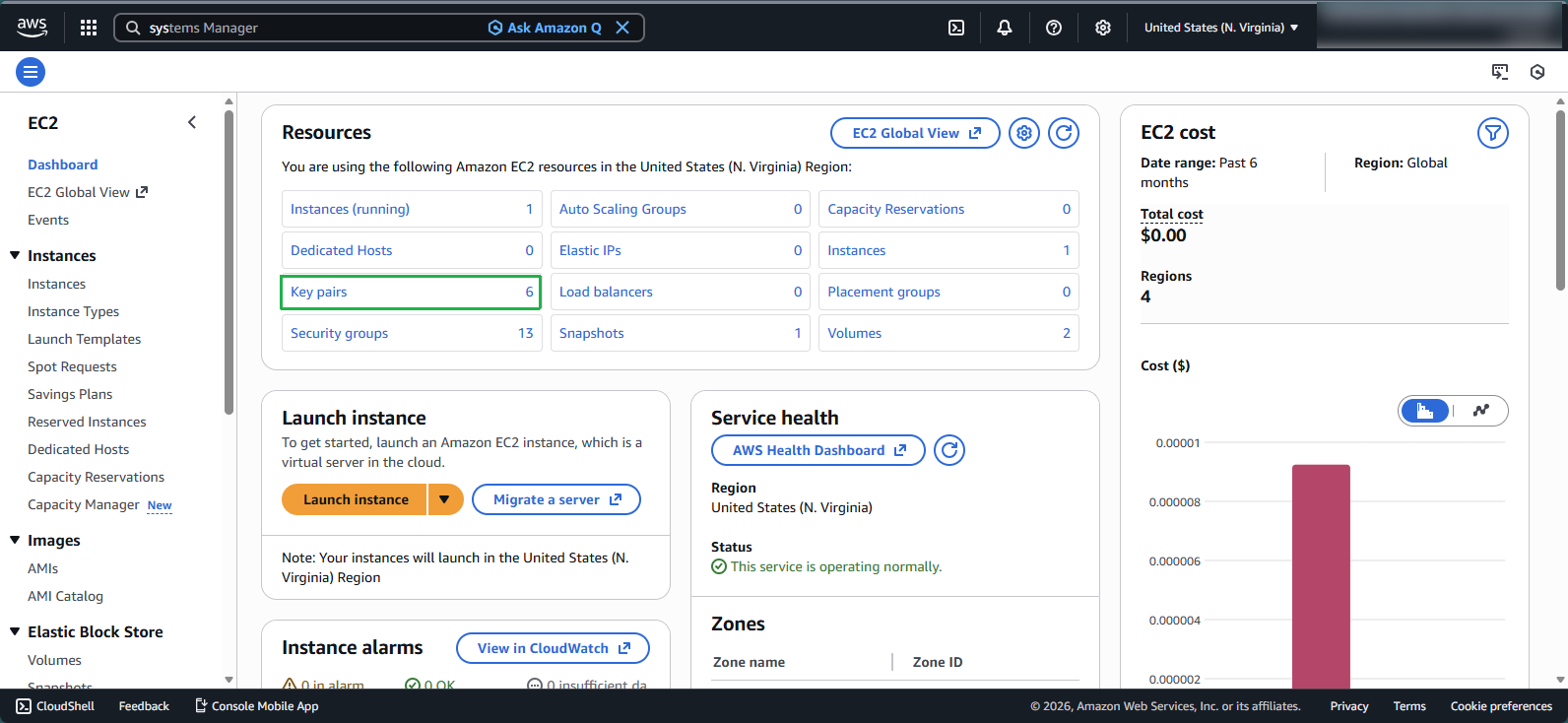The height and width of the screenshot is (723, 1568).
Task: Open console settings gear in top bar
Action: [x=1103, y=28]
